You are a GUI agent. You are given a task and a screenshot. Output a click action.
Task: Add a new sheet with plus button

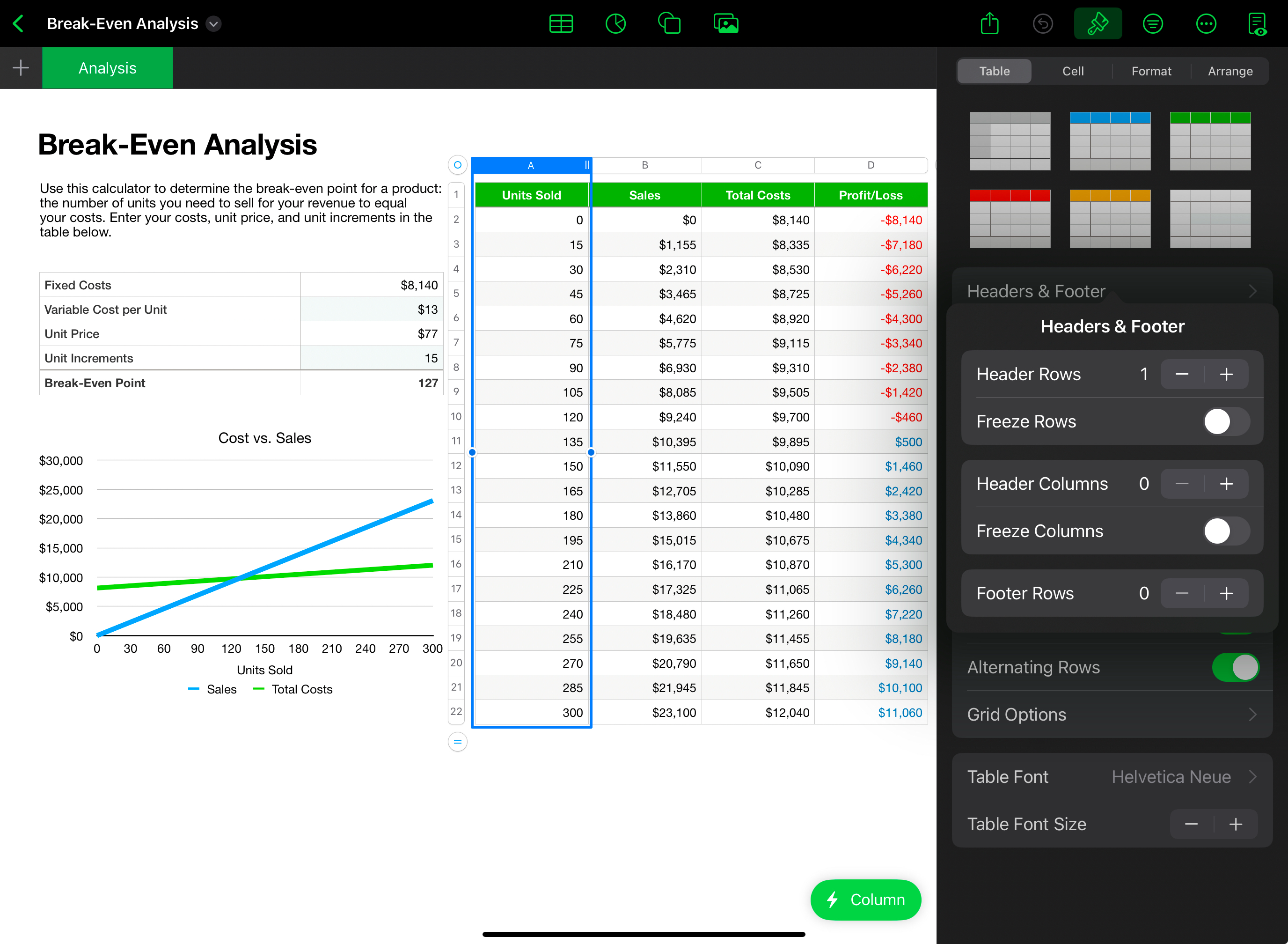click(21, 68)
